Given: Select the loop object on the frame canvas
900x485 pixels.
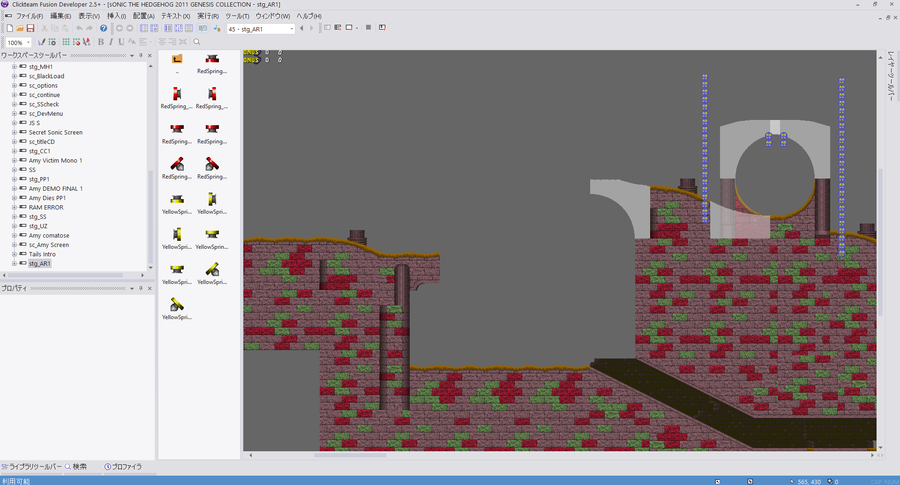Looking at the screenshot, I should 774,178.
